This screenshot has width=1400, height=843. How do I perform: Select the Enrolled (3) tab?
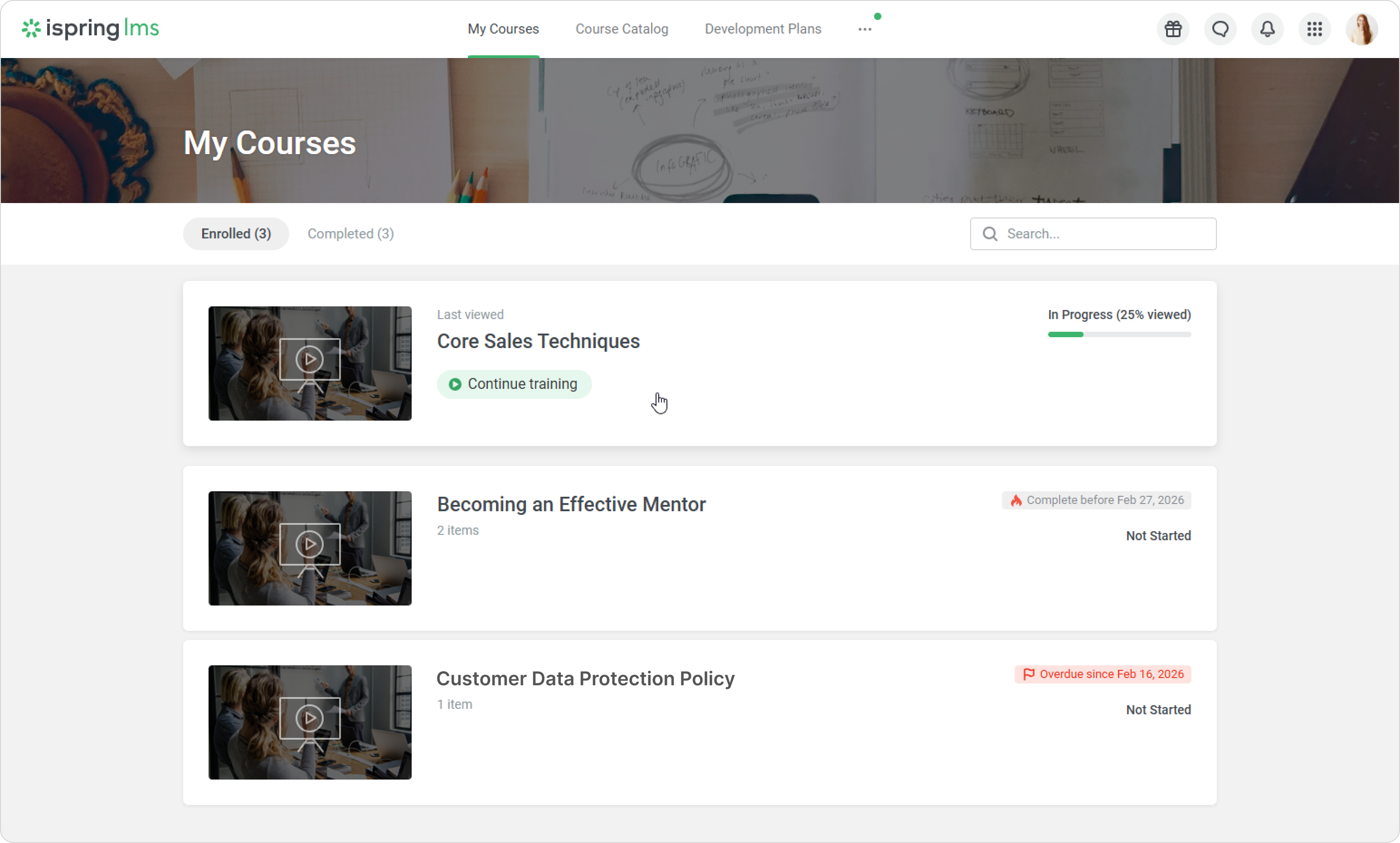(236, 234)
